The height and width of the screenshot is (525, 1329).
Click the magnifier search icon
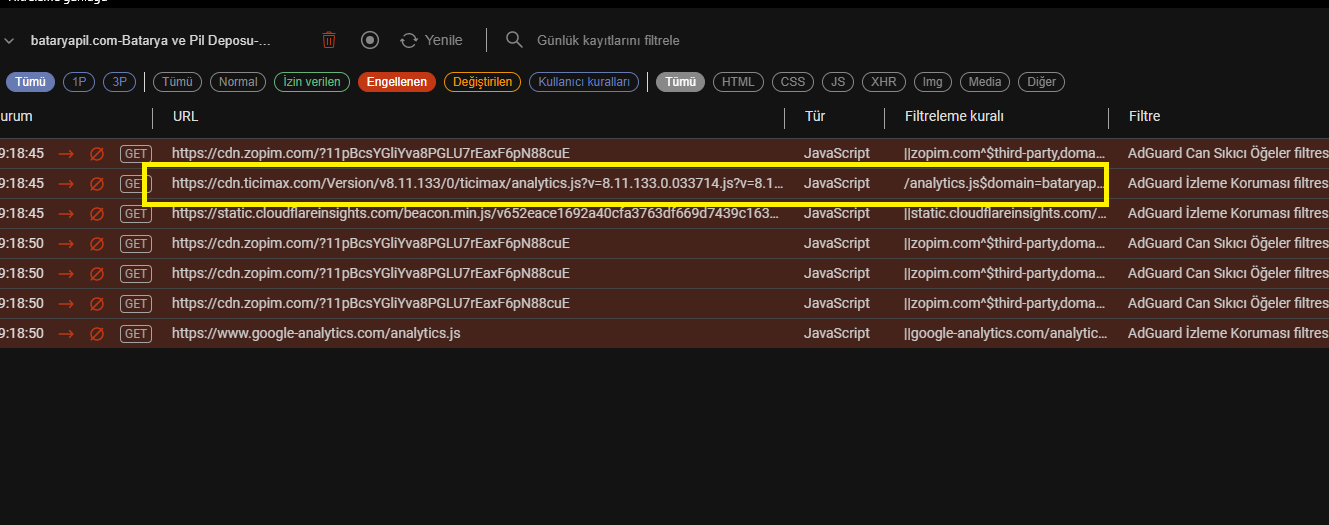coord(514,40)
